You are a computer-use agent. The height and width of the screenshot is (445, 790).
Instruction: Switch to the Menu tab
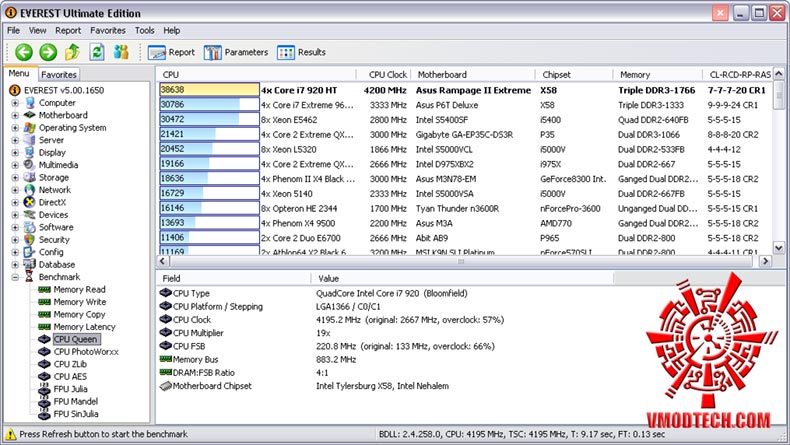click(x=19, y=74)
